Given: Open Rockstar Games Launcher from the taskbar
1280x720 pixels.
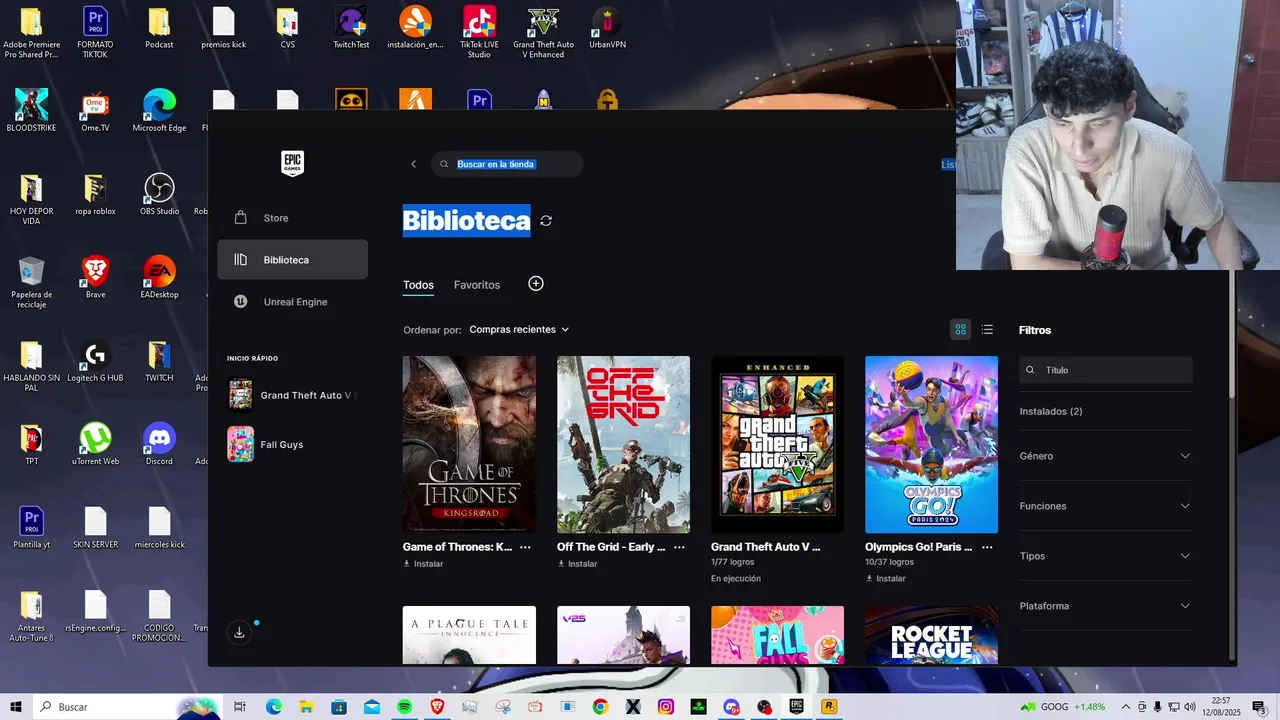Looking at the screenshot, I should pyautogui.click(x=829, y=707).
